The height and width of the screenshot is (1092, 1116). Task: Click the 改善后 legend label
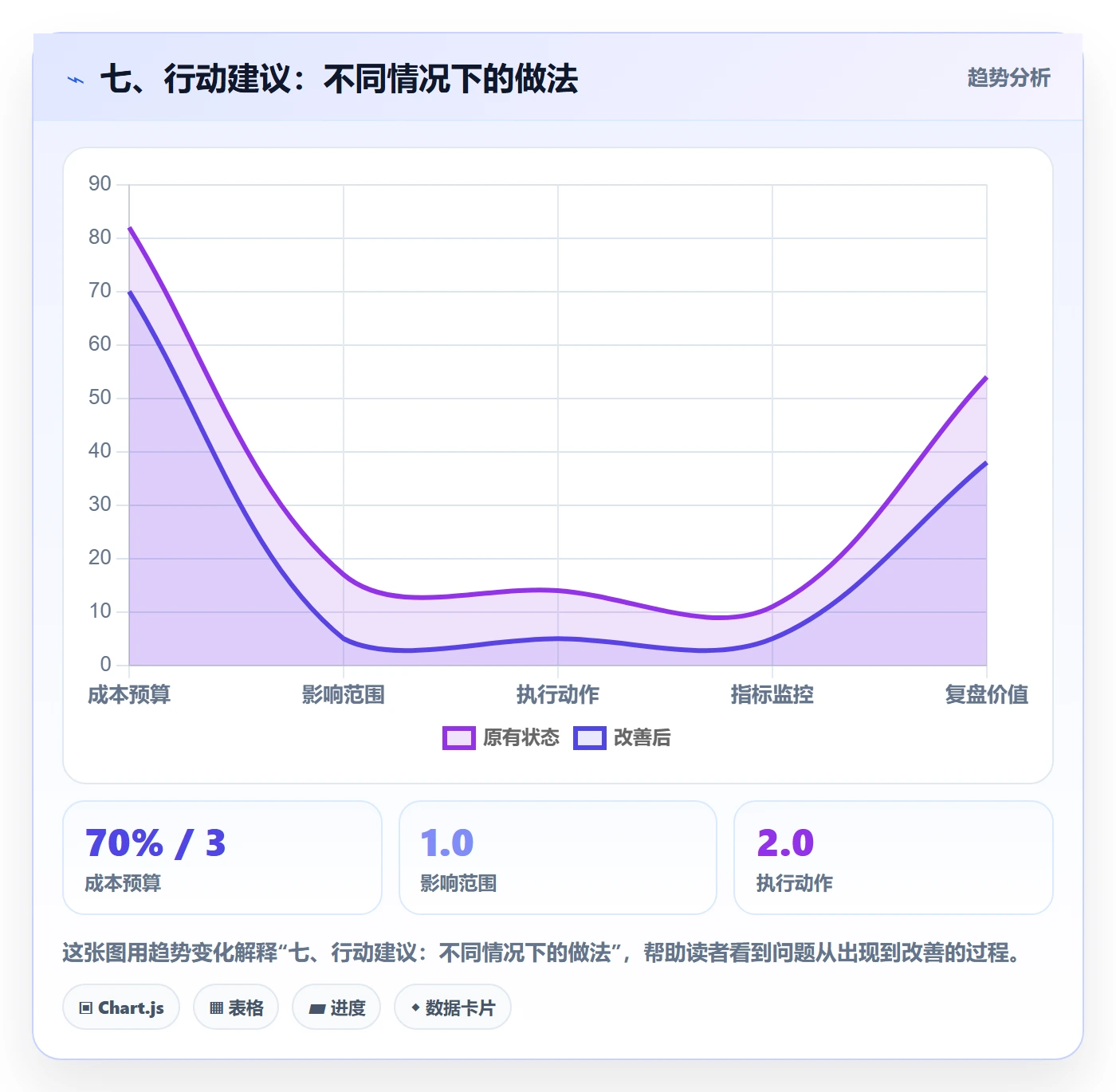pos(642,738)
